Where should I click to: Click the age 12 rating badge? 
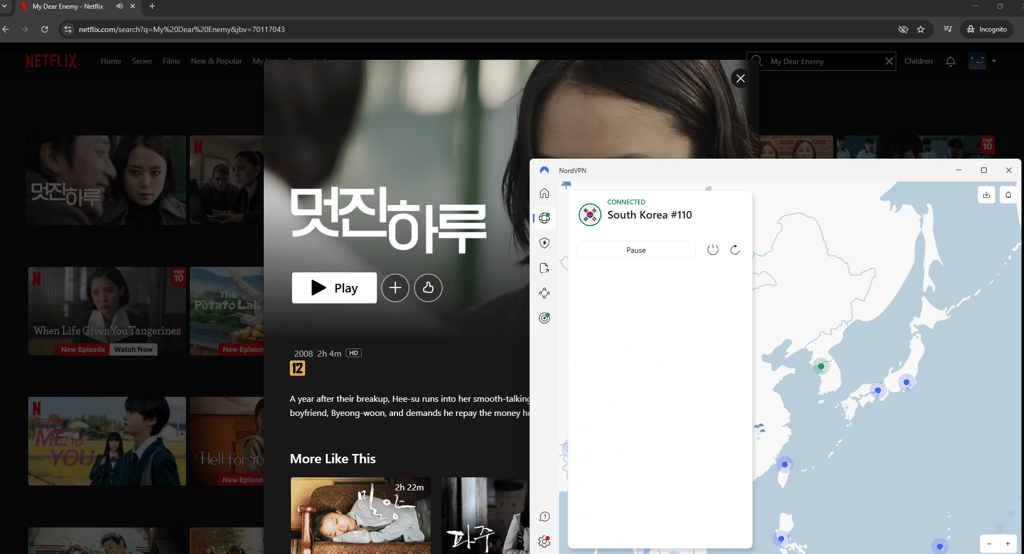(297, 368)
